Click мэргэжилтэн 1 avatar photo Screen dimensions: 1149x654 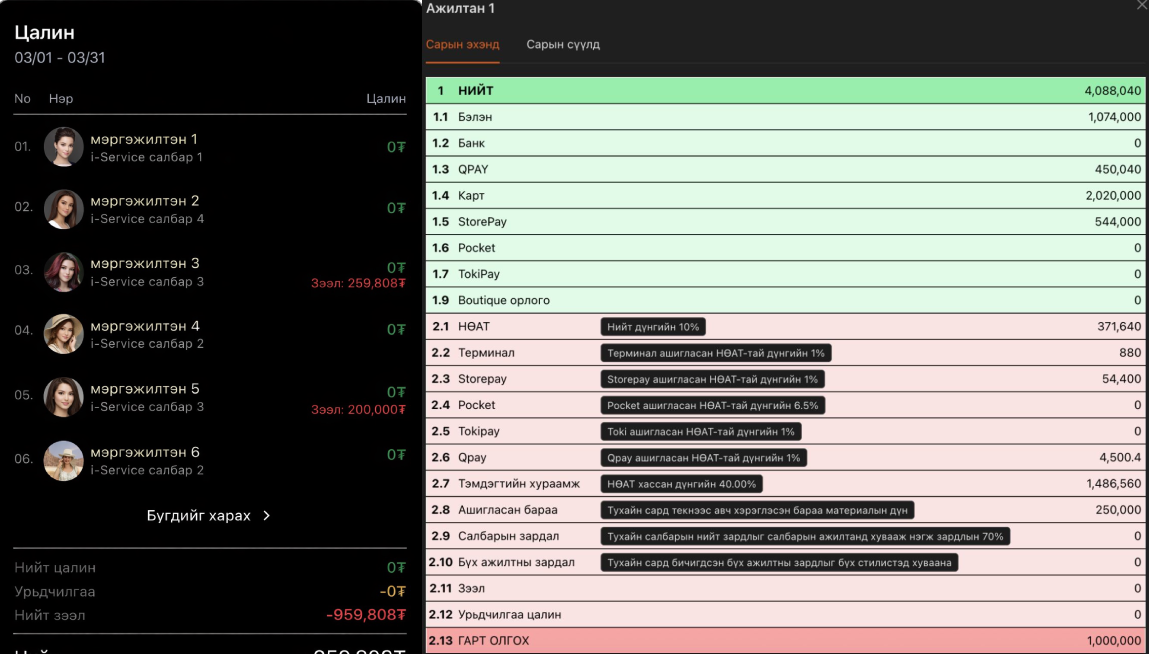click(x=64, y=147)
